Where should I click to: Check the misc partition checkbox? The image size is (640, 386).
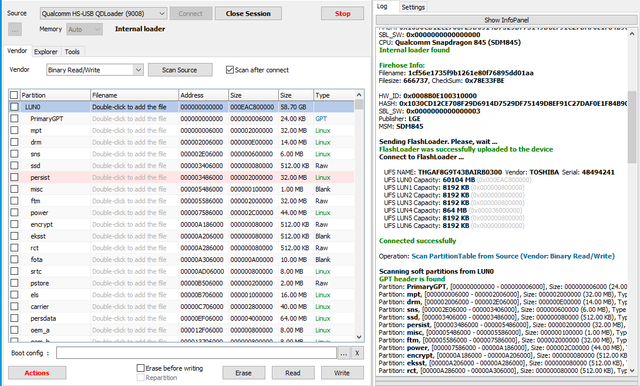coord(14,189)
